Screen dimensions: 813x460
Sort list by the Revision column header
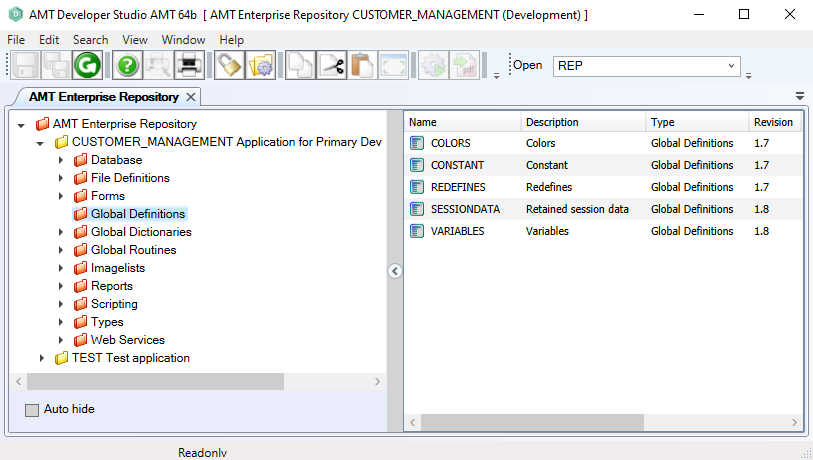pos(775,122)
